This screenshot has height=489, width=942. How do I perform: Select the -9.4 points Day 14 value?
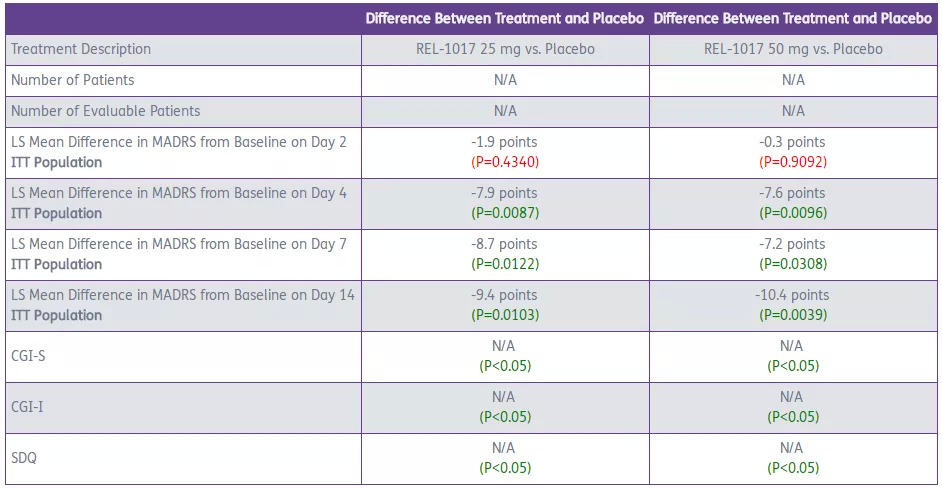coord(505,295)
